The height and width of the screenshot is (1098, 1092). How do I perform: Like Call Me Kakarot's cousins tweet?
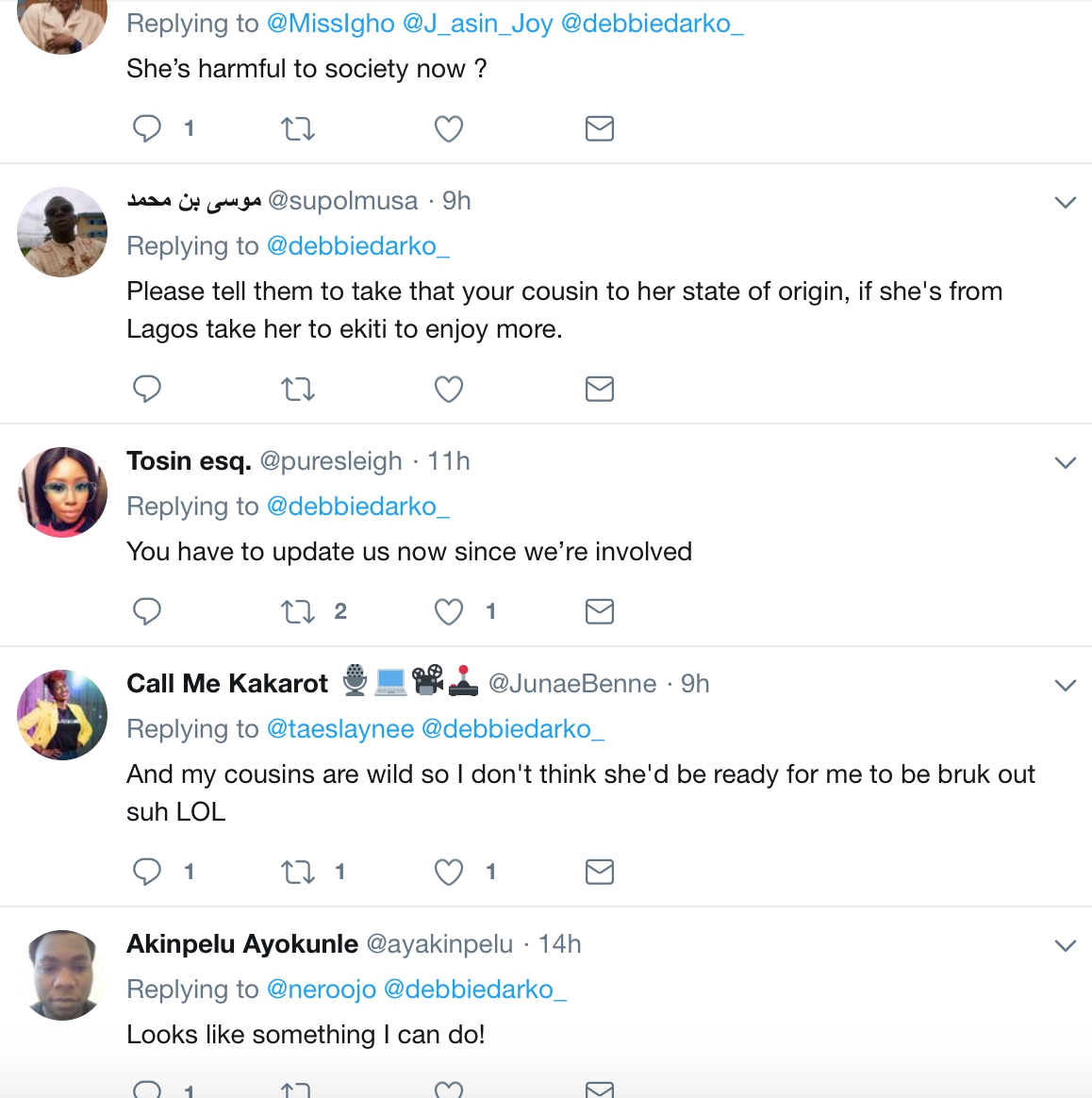click(x=449, y=872)
